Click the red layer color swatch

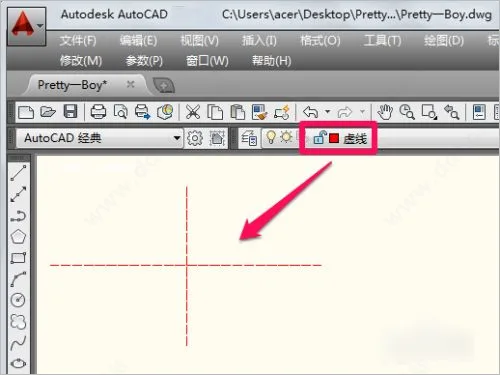(x=334, y=138)
